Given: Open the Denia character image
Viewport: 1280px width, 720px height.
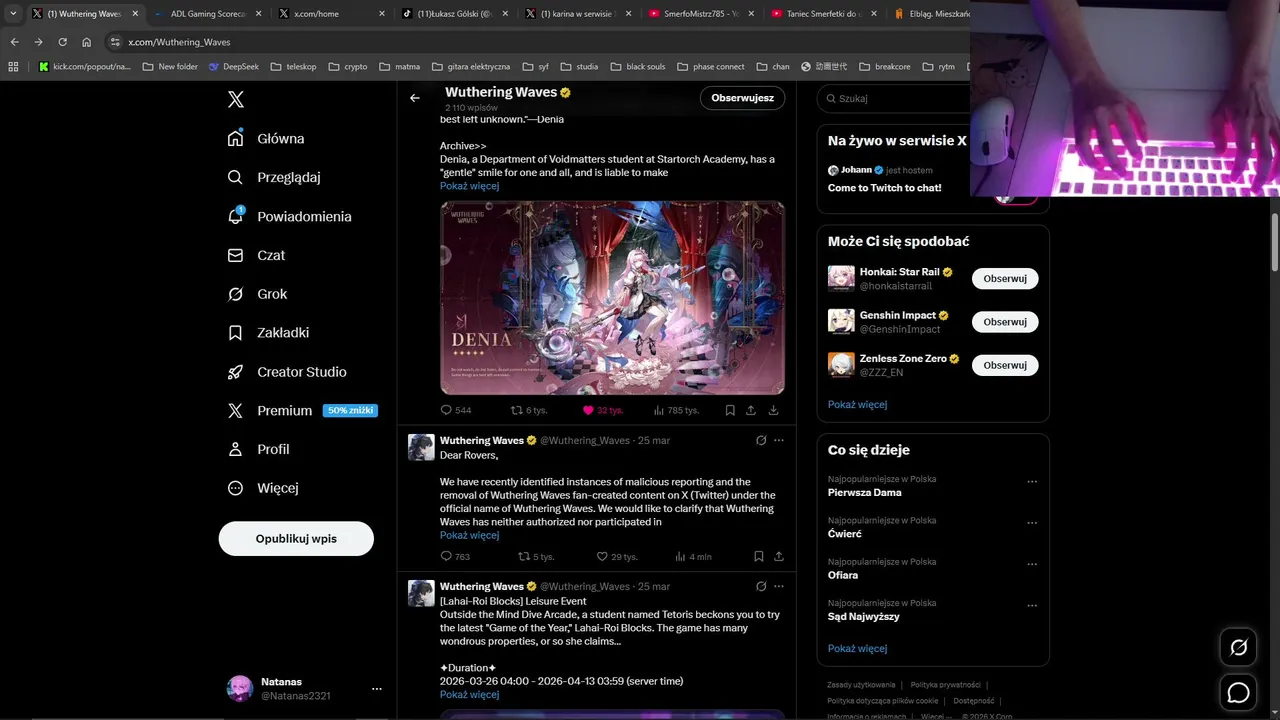Looking at the screenshot, I should coord(612,298).
